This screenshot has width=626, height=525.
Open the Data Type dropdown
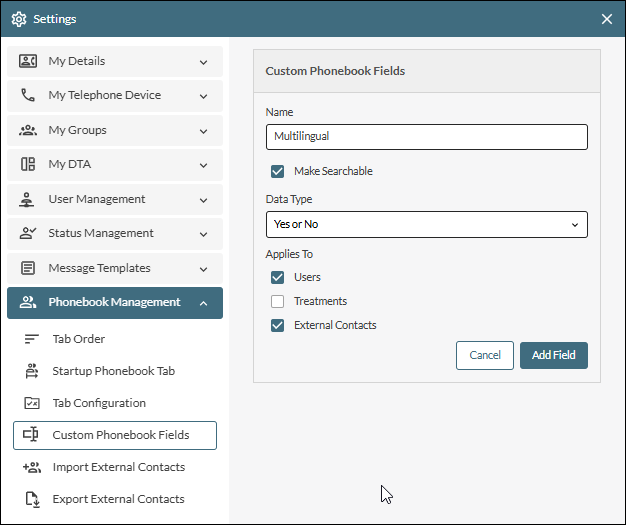(x=426, y=225)
